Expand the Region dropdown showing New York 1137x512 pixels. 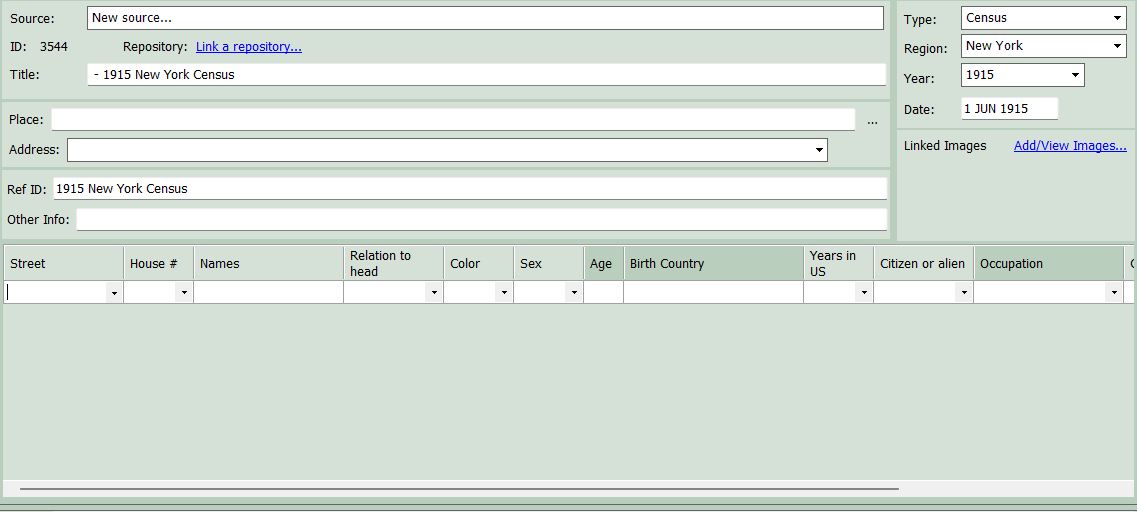[1117, 46]
